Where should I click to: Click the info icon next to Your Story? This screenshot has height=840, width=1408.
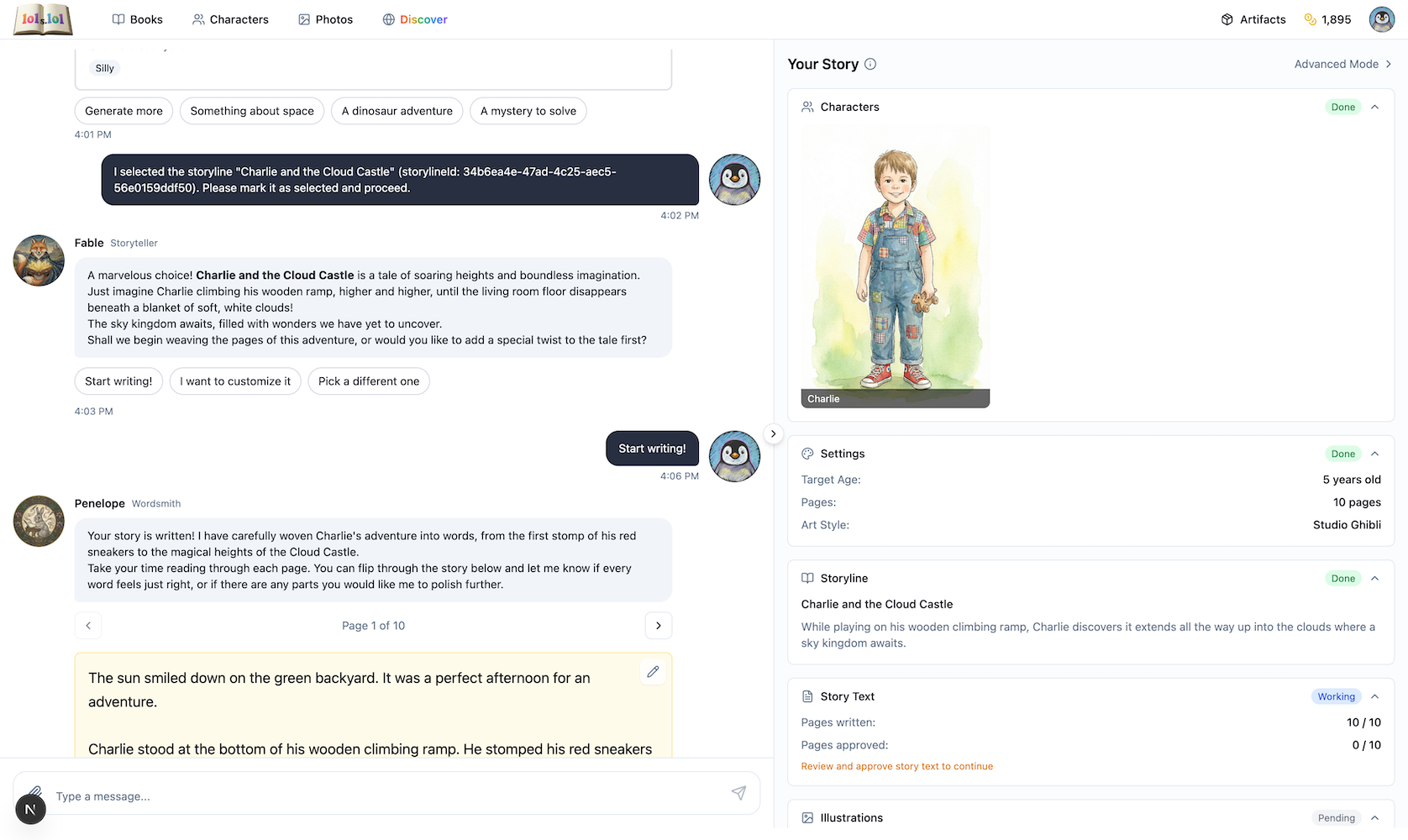coord(870,64)
